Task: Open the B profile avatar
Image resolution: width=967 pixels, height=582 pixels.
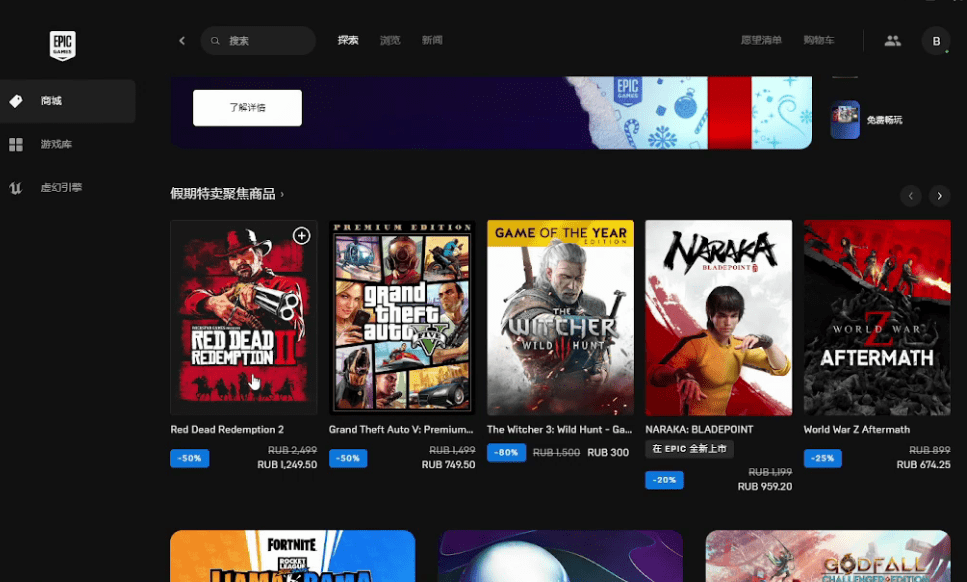Action: tap(936, 41)
